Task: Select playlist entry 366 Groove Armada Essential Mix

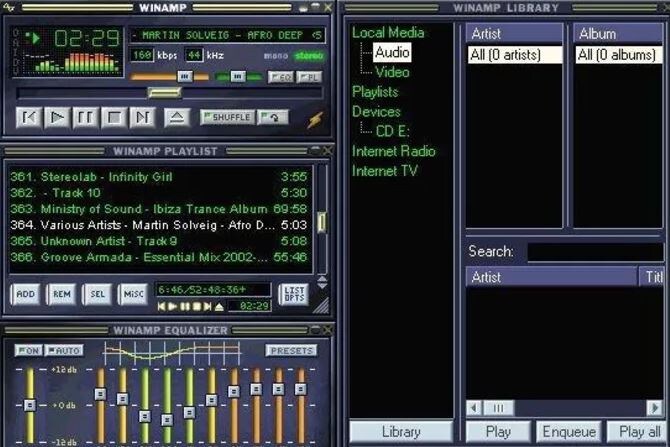Action: click(159, 257)
